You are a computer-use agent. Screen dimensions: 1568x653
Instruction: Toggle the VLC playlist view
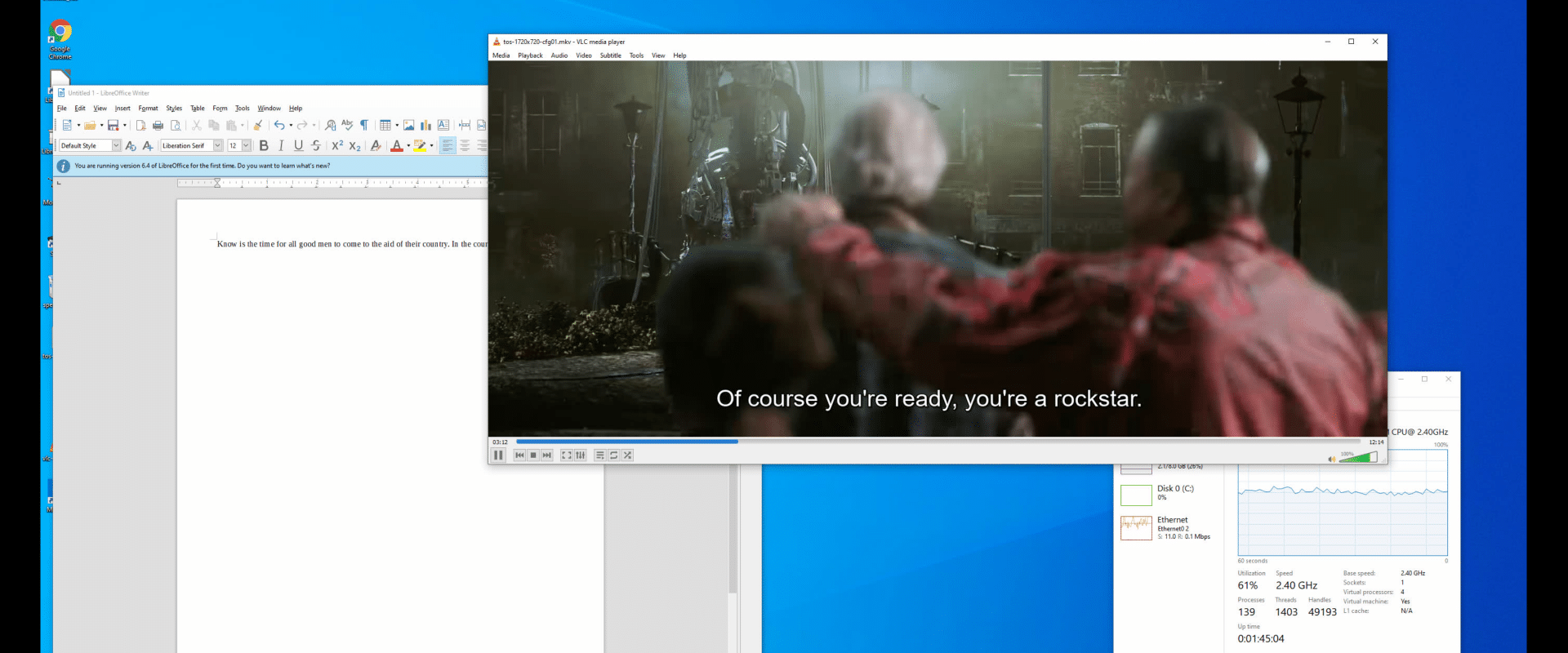[x=599, y=455]
